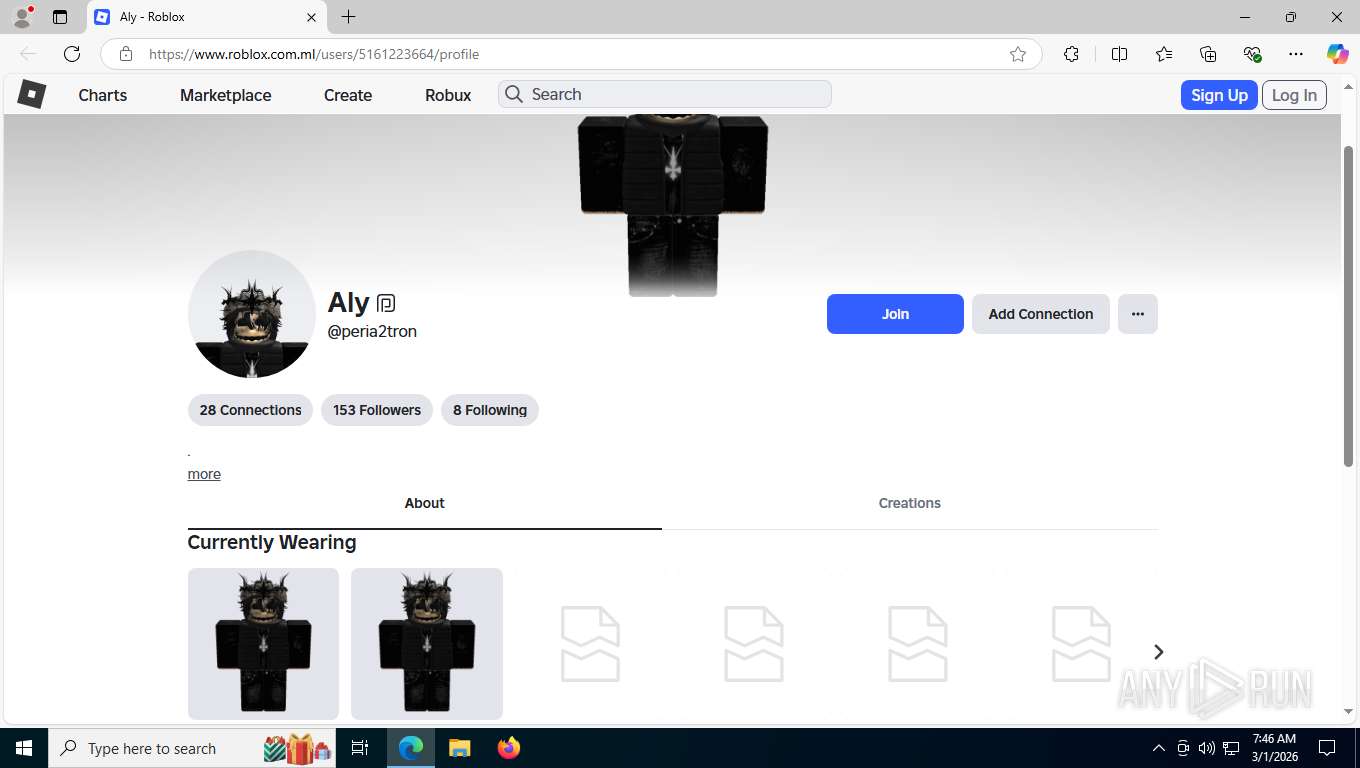
Task: Click Add Connection button
Action: coord(1041,314)
